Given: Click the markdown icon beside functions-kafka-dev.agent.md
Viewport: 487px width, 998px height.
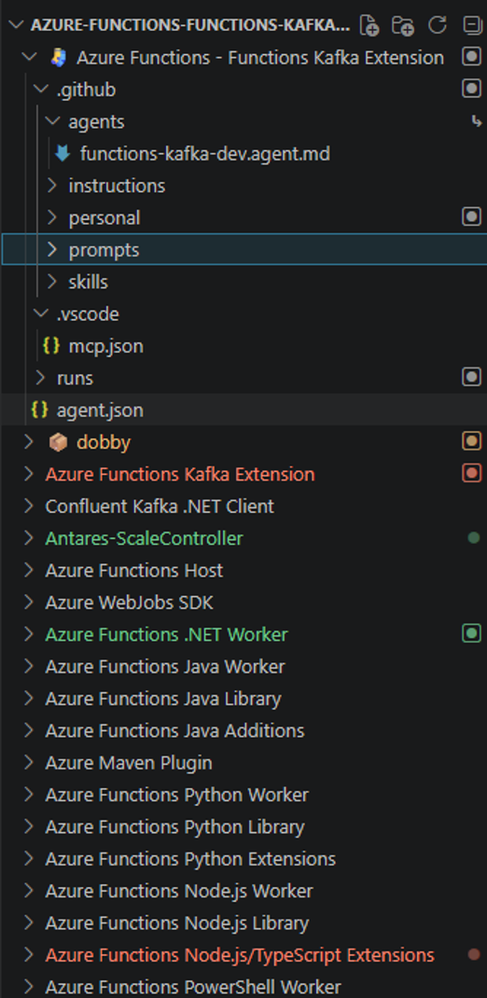Looking at the screenshot, I should click(62, 153).
